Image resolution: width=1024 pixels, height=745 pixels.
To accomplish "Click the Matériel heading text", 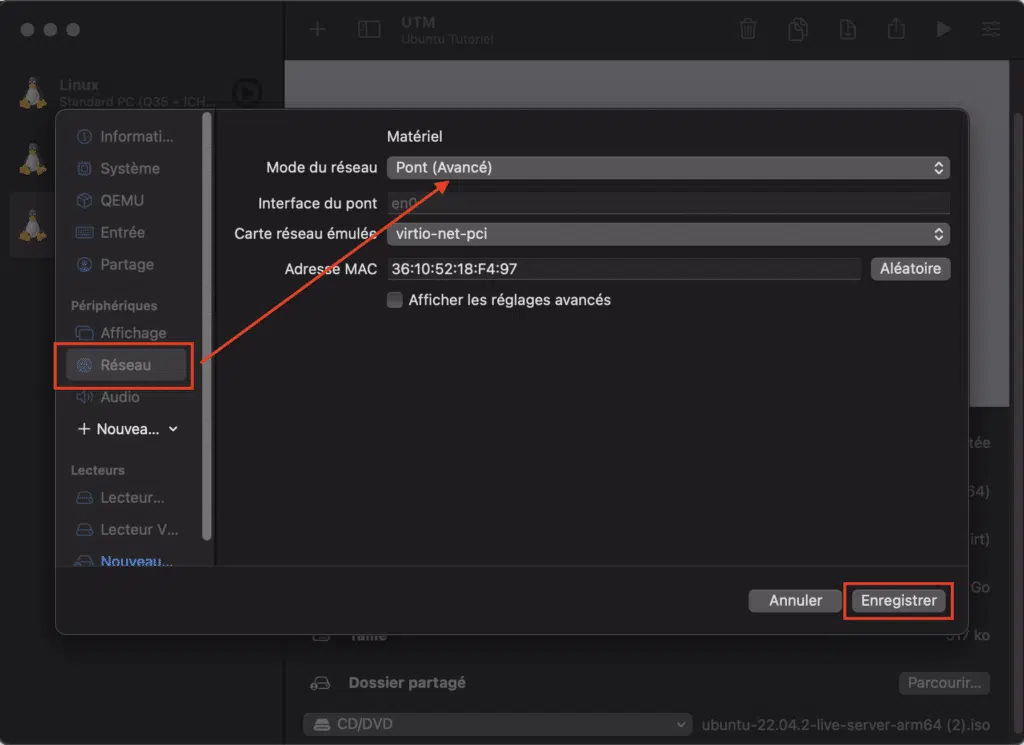I will click(415, 136).
